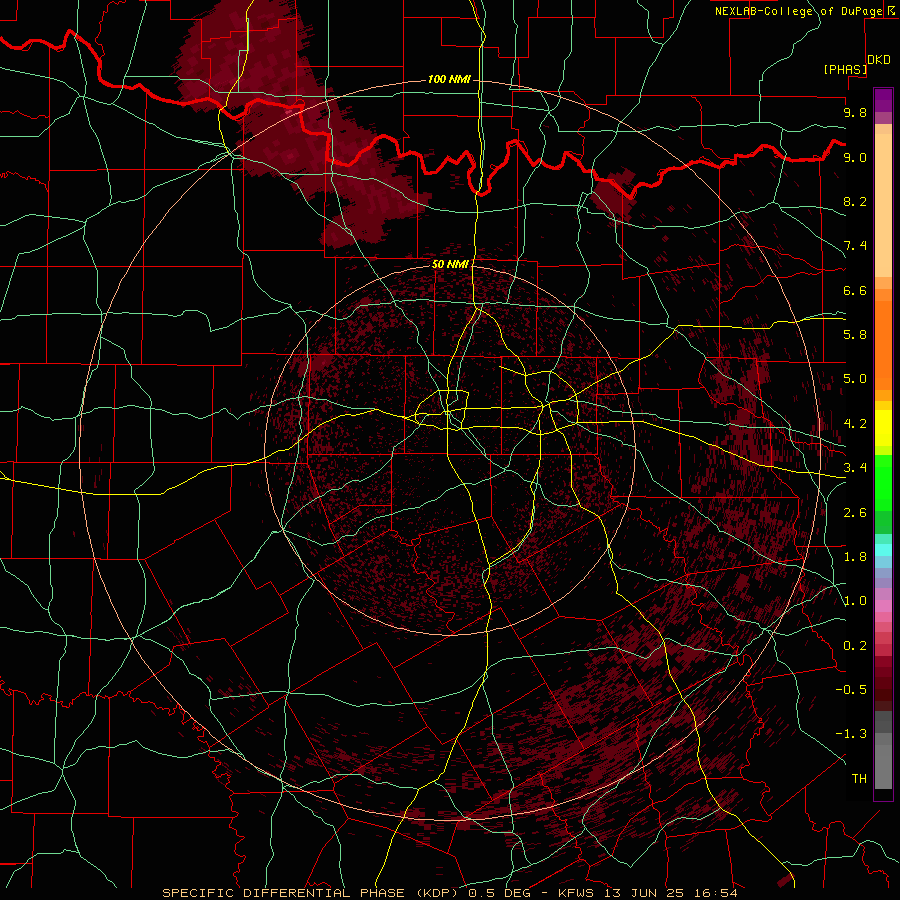
Task: Click the 0.2 scale value
Action: pyautogui.click(x=855, y=646)
